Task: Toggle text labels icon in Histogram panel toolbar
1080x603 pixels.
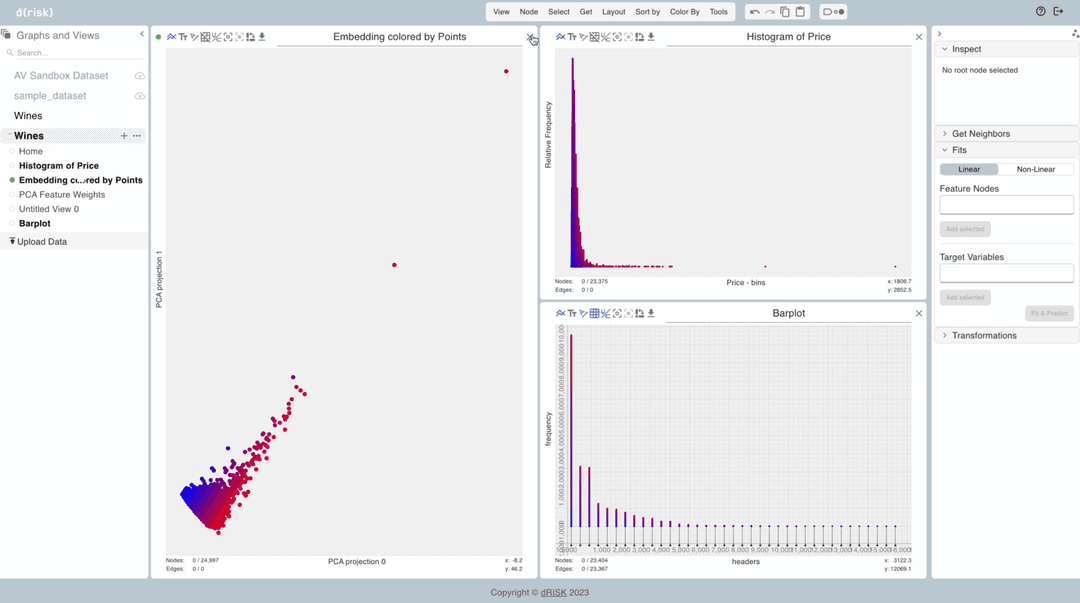Action: pos(573,37)
